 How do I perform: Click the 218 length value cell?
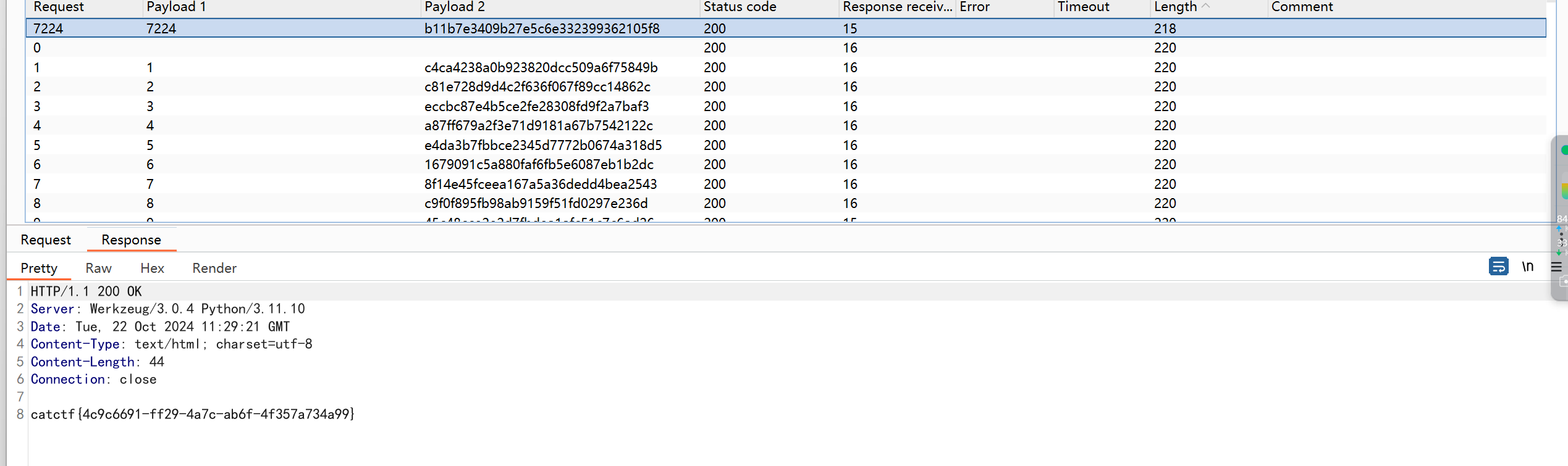click(1165, 28)
